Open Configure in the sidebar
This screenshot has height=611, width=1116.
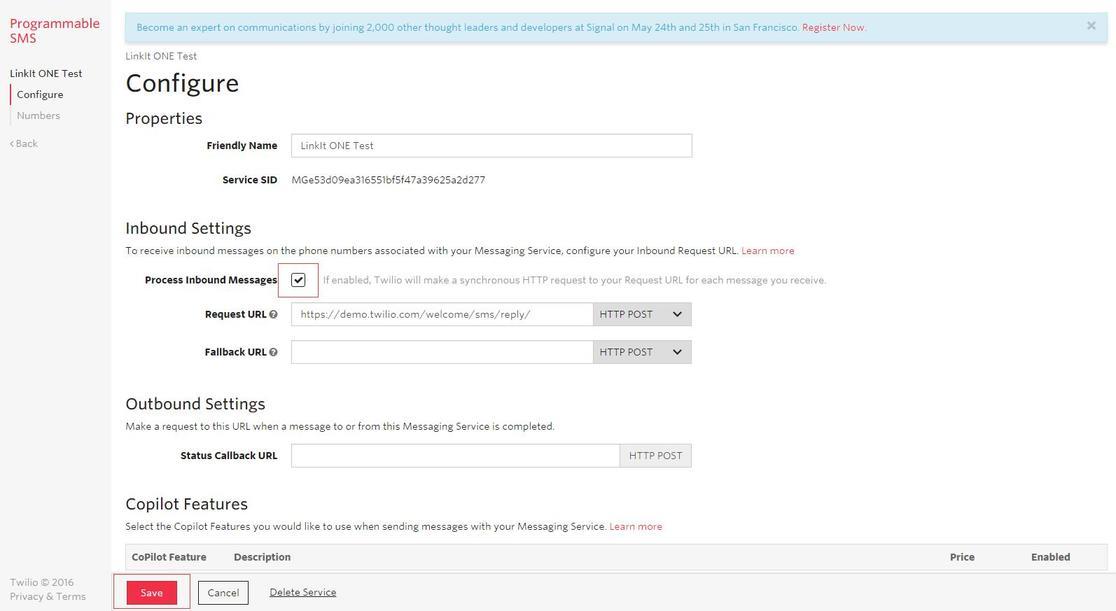coord(40,95)
